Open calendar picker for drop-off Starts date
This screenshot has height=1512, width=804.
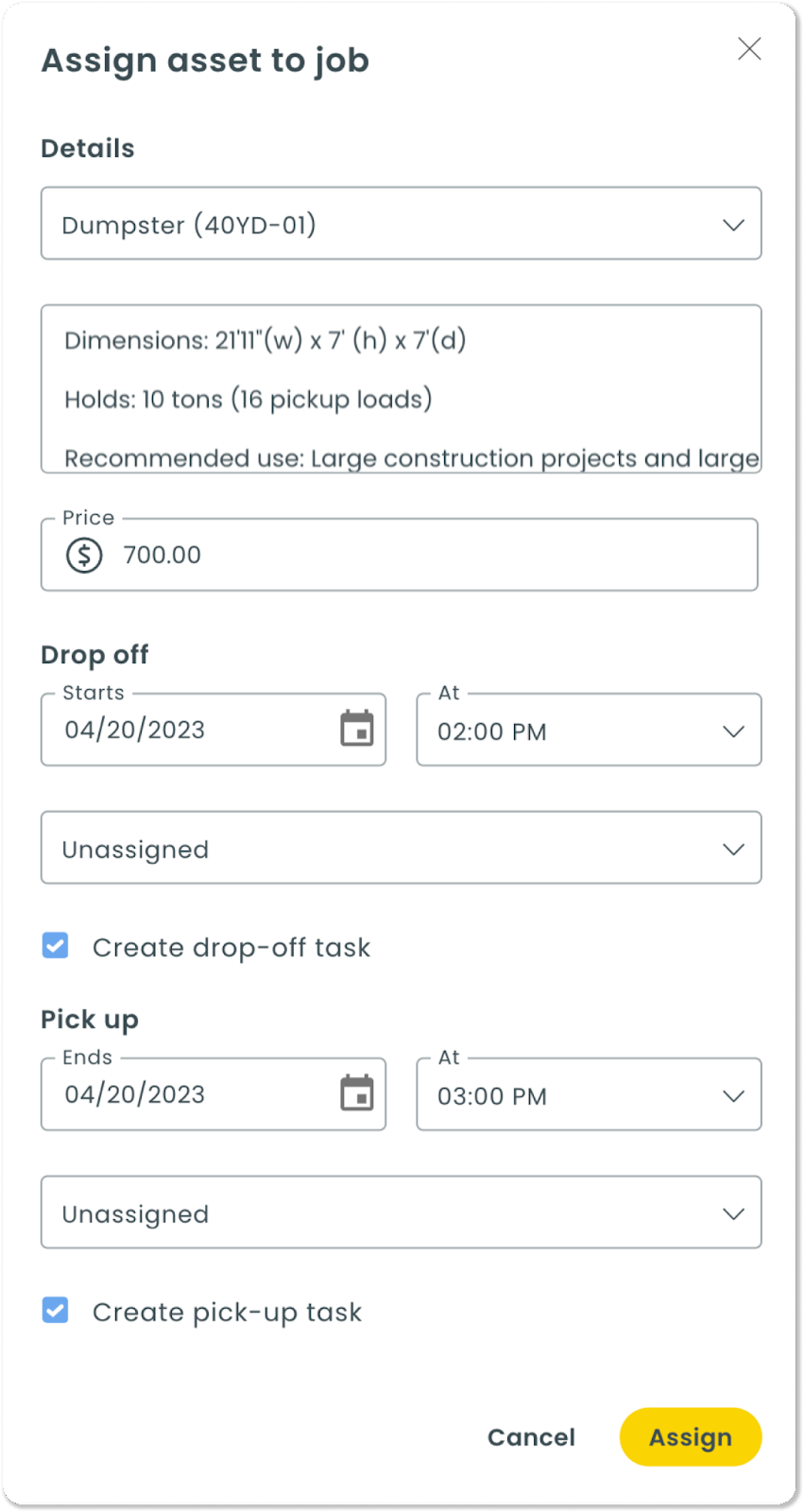[x=357, y=729]
